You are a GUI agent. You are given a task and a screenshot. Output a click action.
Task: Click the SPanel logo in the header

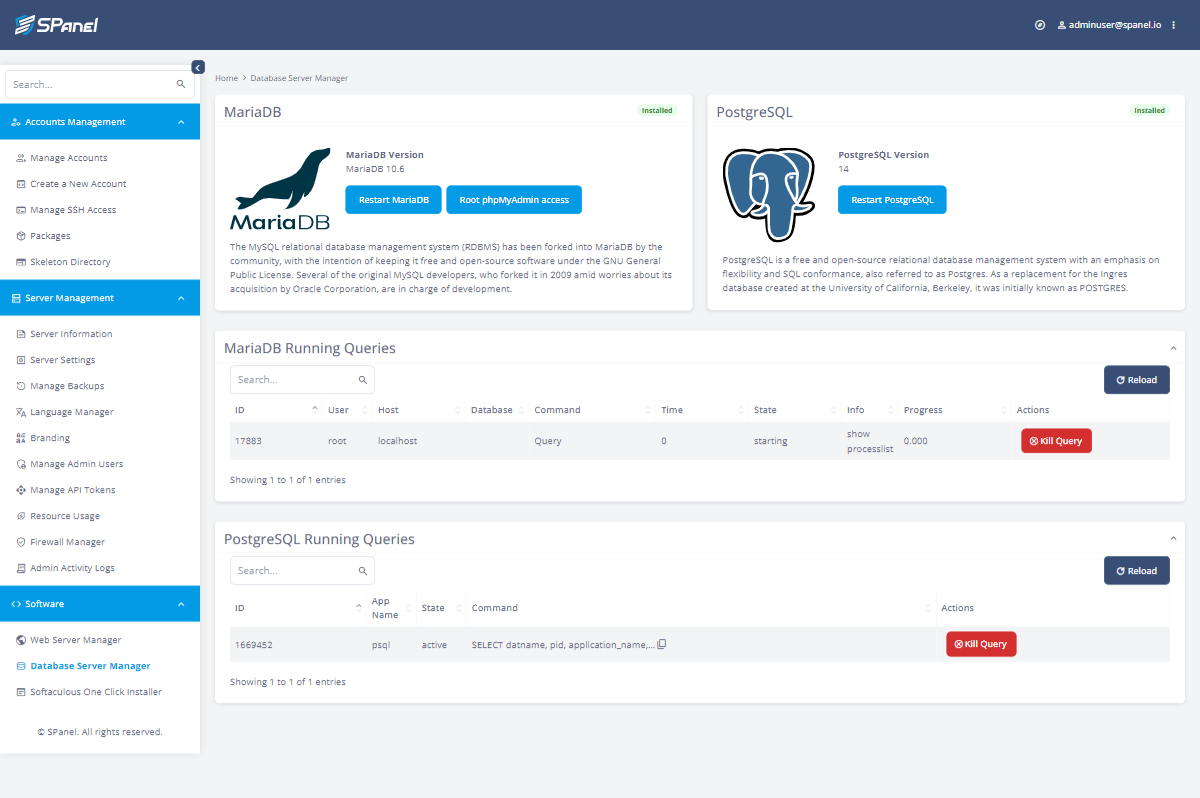point(54,24)
